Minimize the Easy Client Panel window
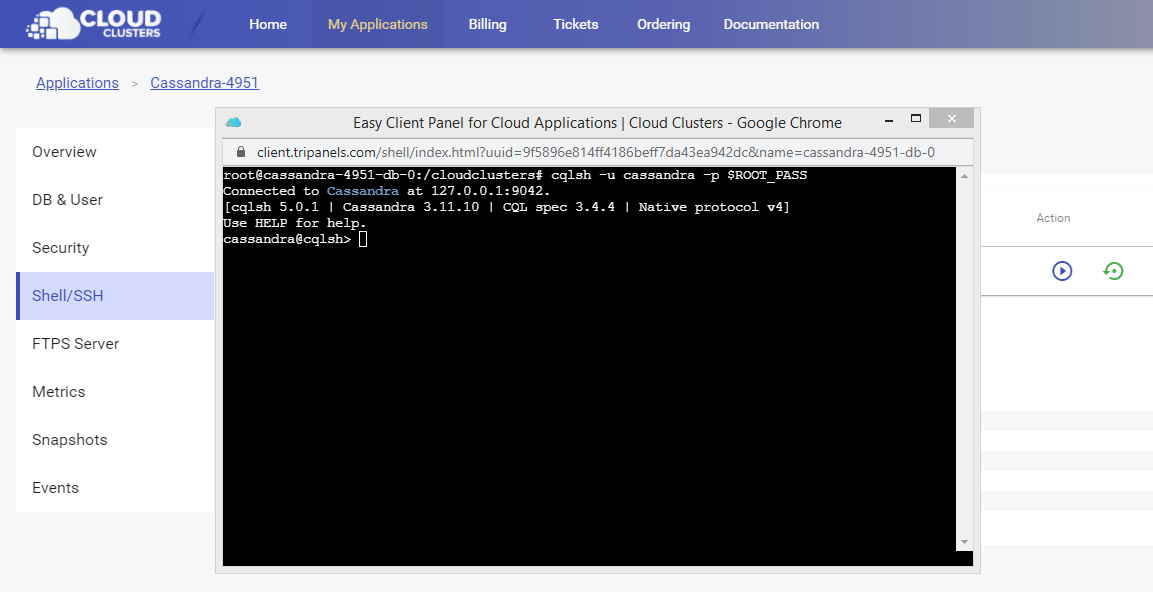1153x592 pixels. point(890,118)
